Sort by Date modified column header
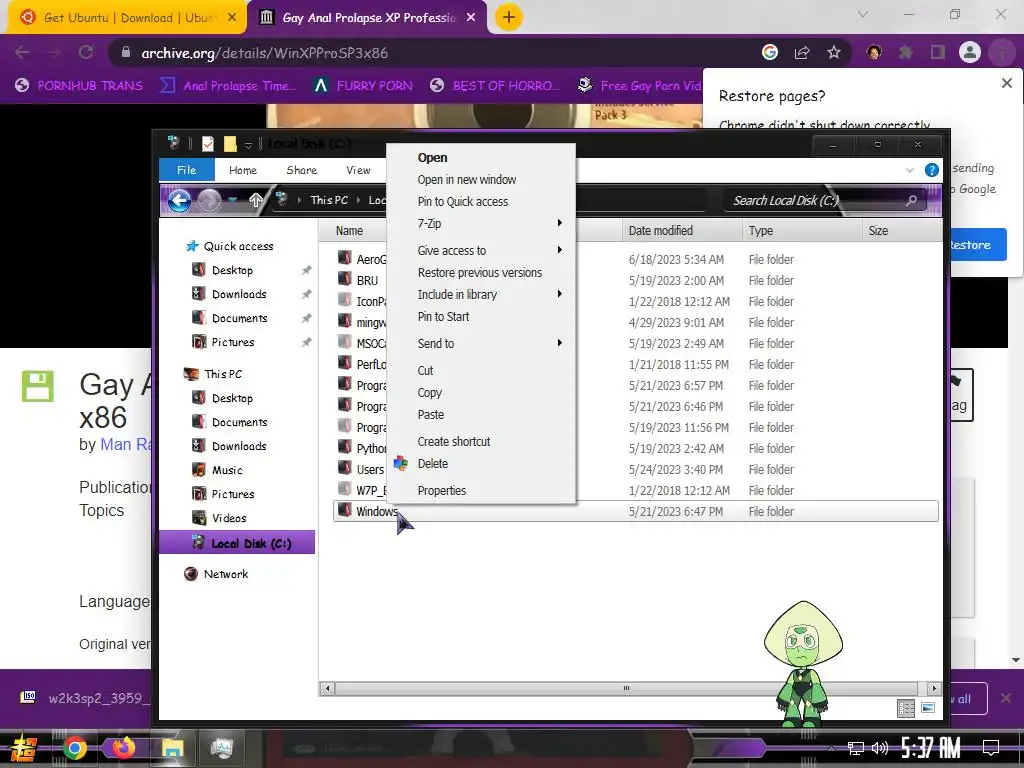Viewport: 1024px width, 768px height. click(x=680, y=231)
